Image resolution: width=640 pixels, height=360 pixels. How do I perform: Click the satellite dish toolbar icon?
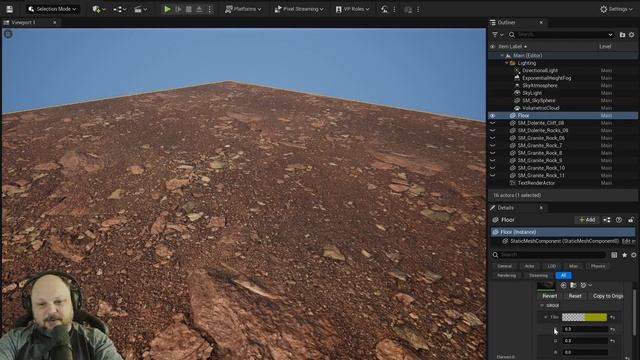(384, 9)
